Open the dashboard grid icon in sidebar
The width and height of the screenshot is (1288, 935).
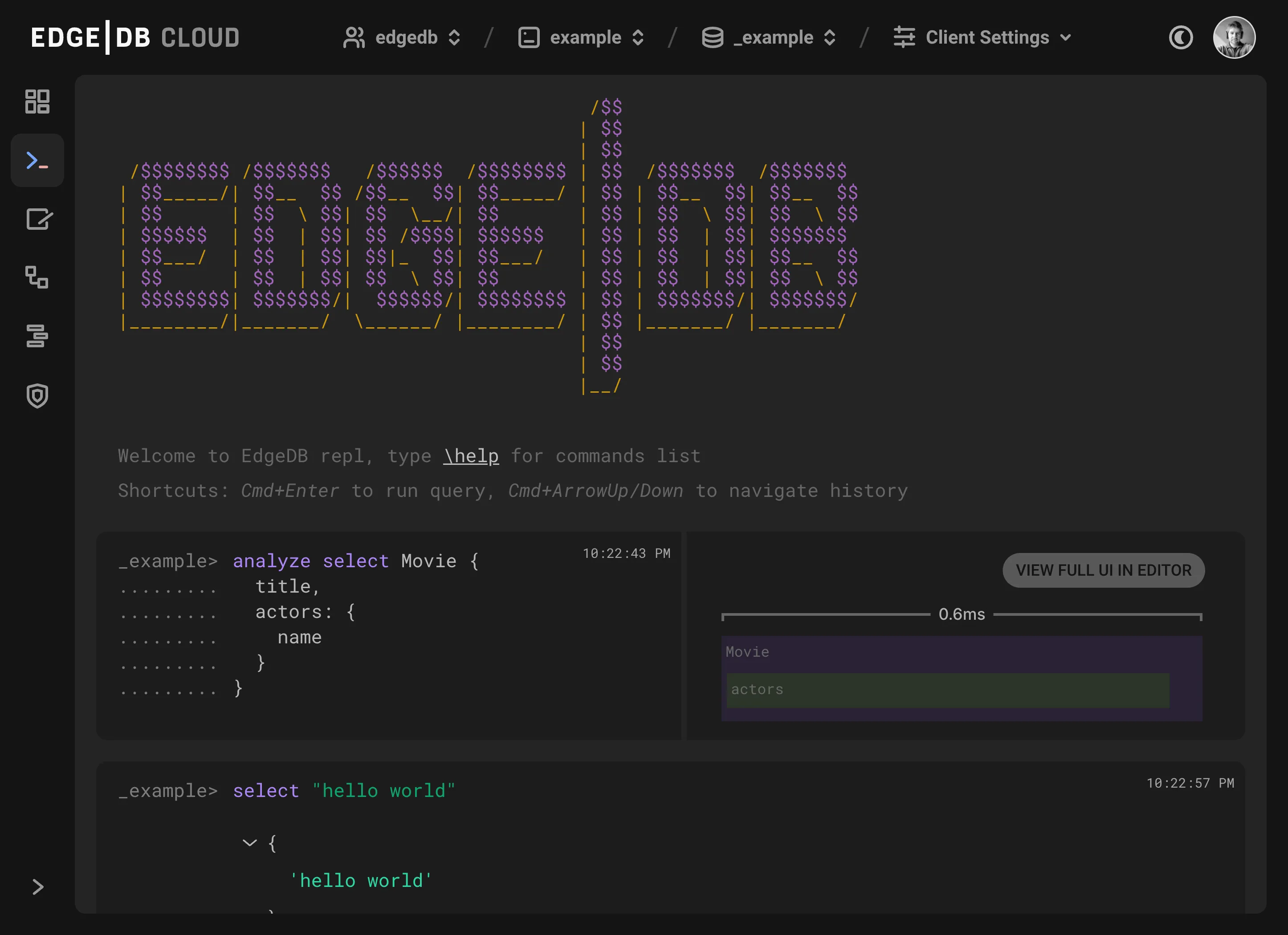pos(37,102)
